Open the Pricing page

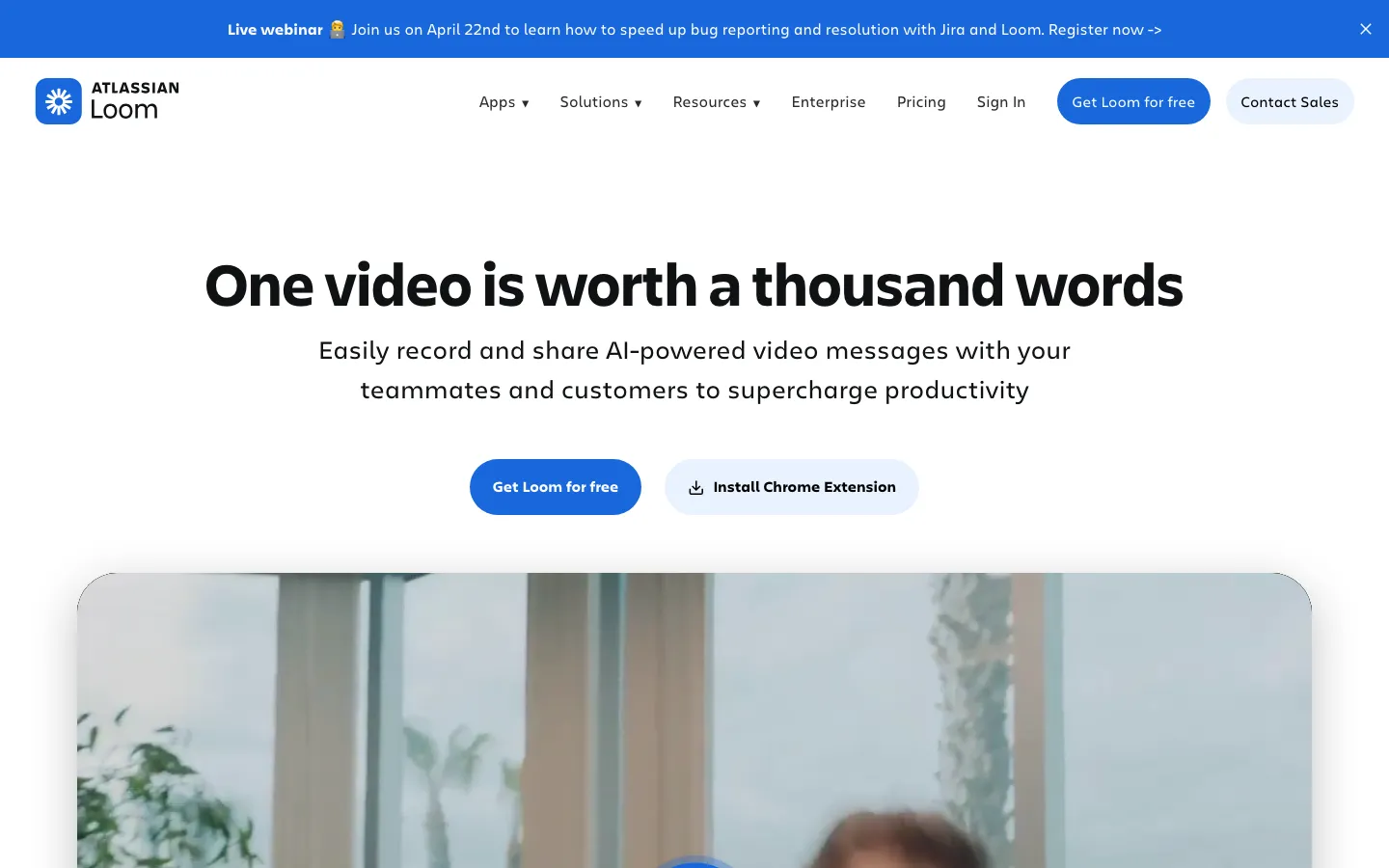(920, 102)
